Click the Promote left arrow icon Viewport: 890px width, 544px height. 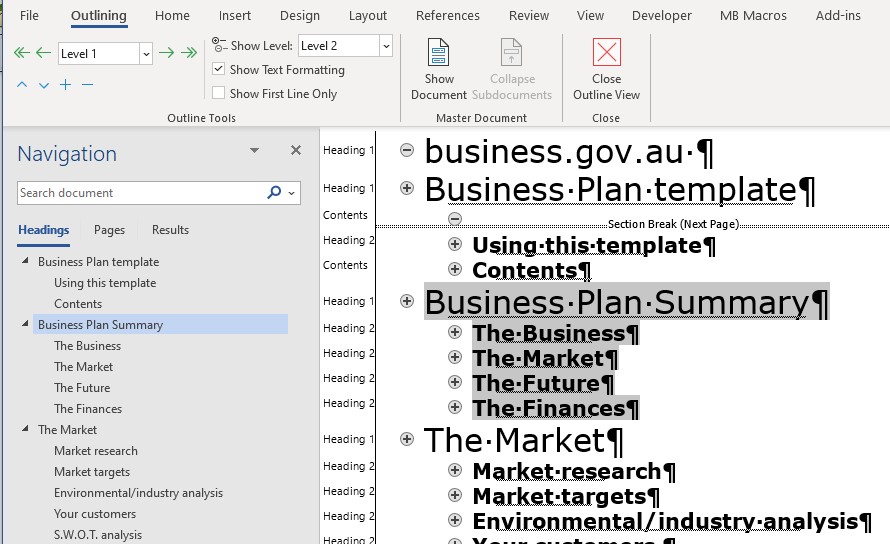(x=43, y=53)
